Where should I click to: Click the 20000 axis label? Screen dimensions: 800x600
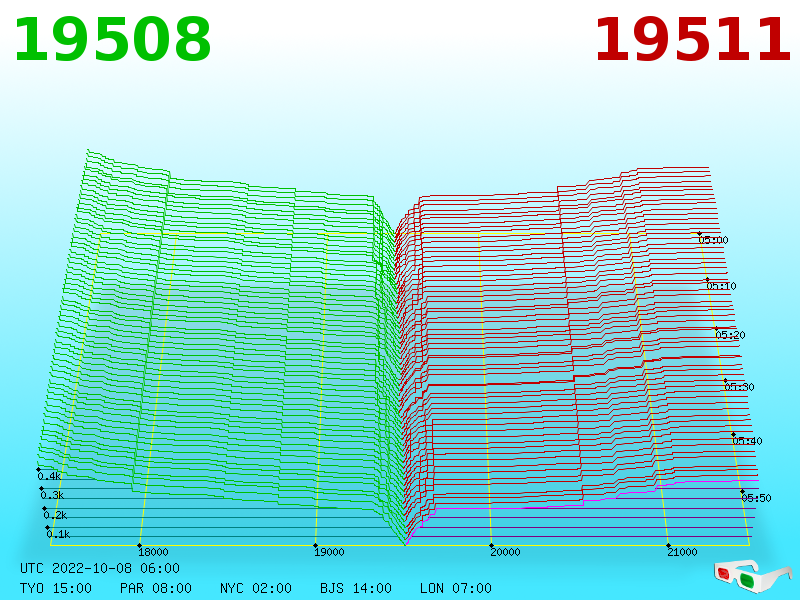point(505,552)
